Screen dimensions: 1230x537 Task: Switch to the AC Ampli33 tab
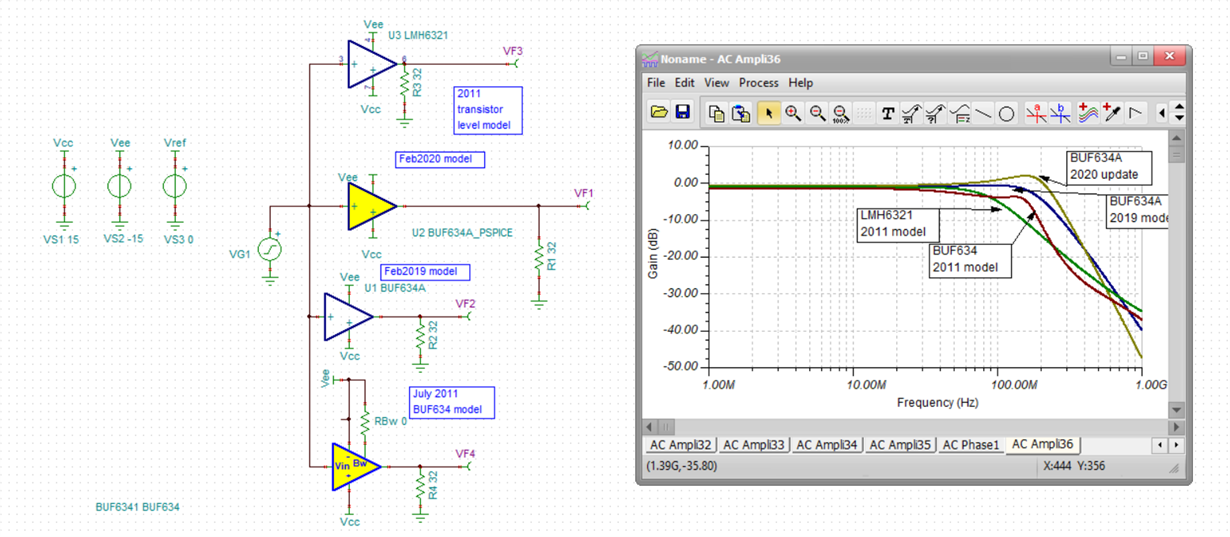(x=754, y=444)
